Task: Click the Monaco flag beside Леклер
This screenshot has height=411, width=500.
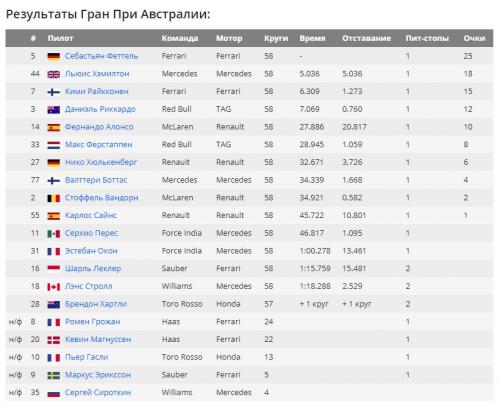Action: click(x=54, y=269)
